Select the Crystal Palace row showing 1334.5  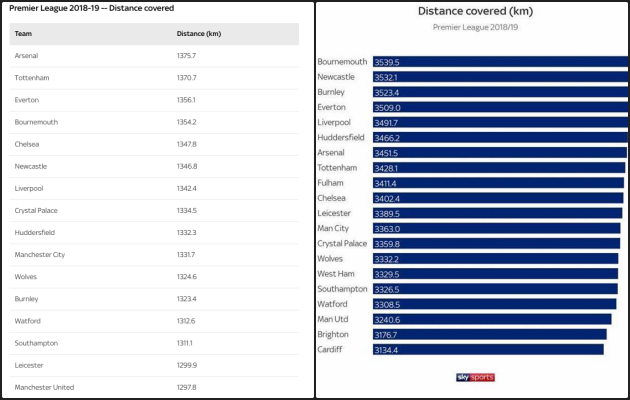[155, 210]
